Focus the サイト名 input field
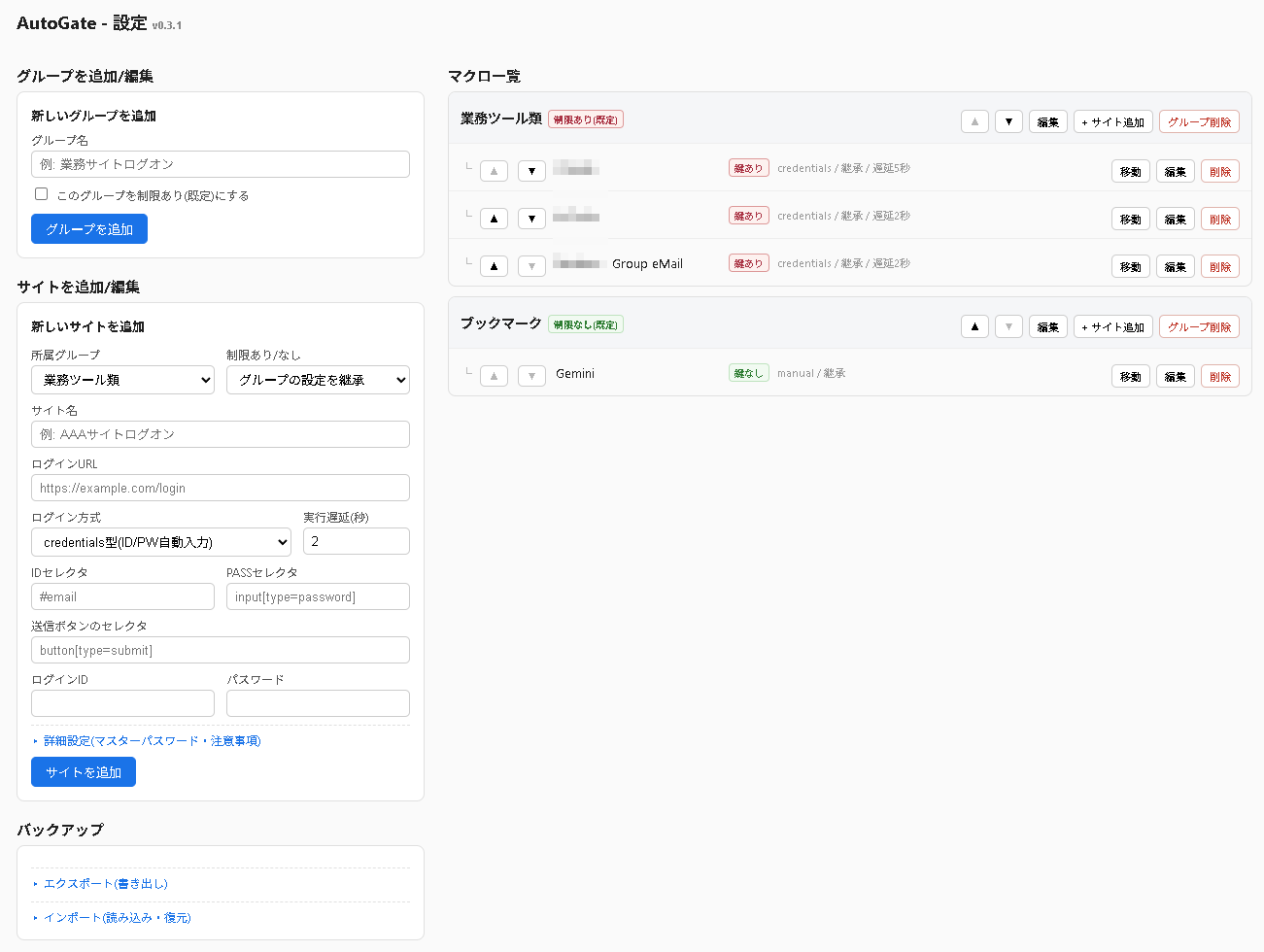This screenshot has height=952, width=1264. click(221, 434)
